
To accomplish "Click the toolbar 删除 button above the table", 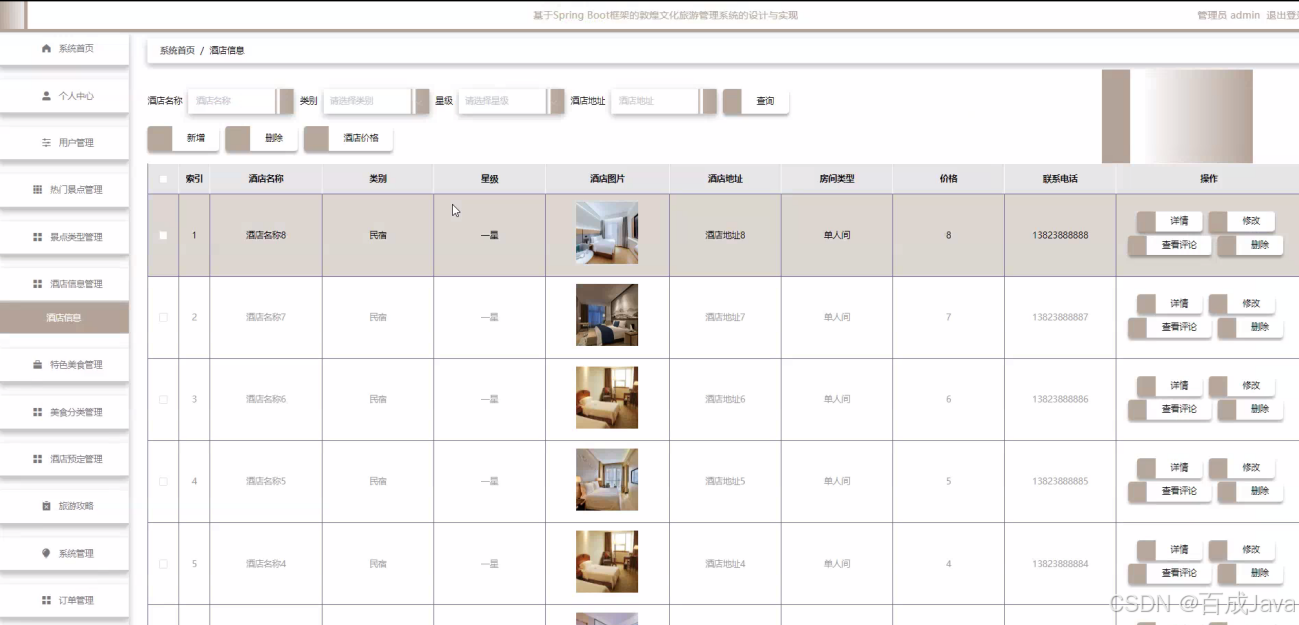I will [x=262, y=138].
